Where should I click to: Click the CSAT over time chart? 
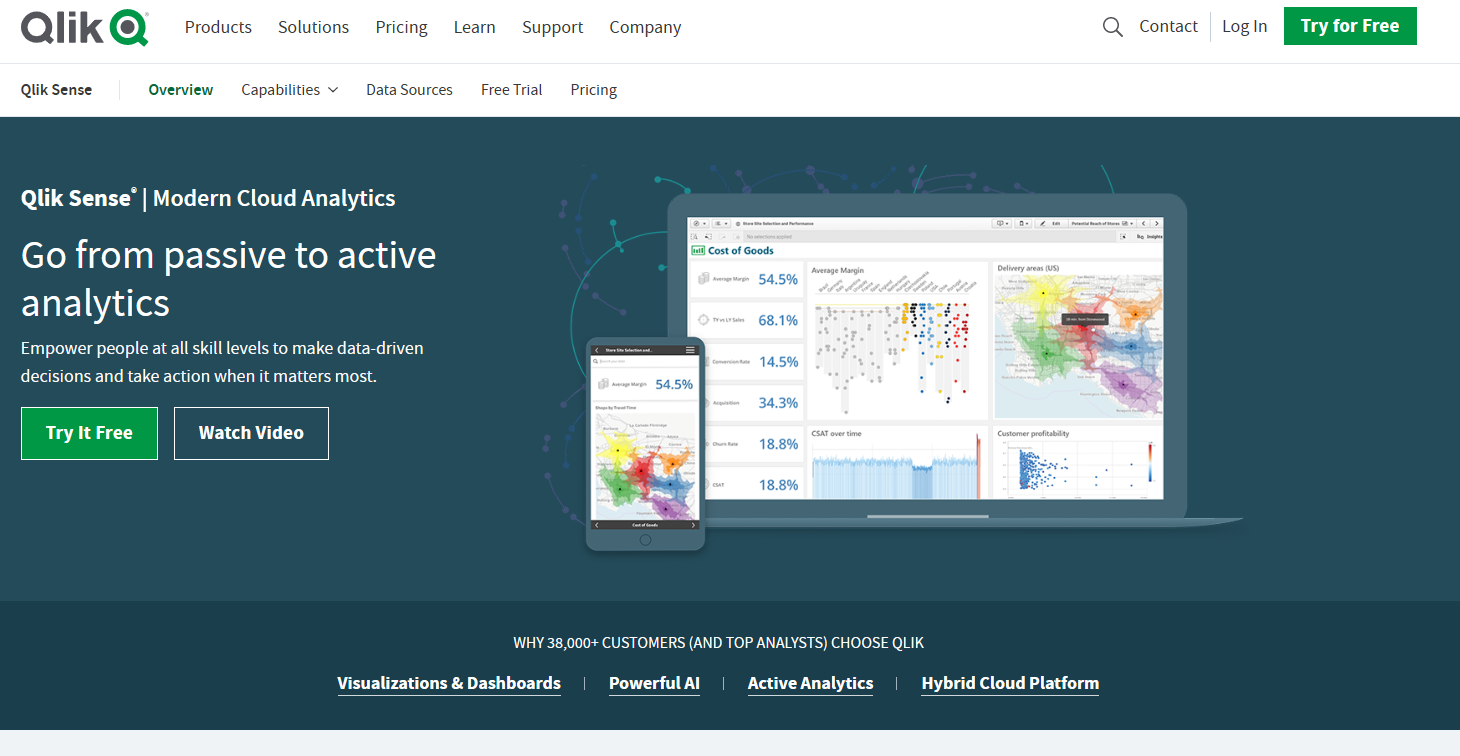pyautogui.click(x=897, y=462)
